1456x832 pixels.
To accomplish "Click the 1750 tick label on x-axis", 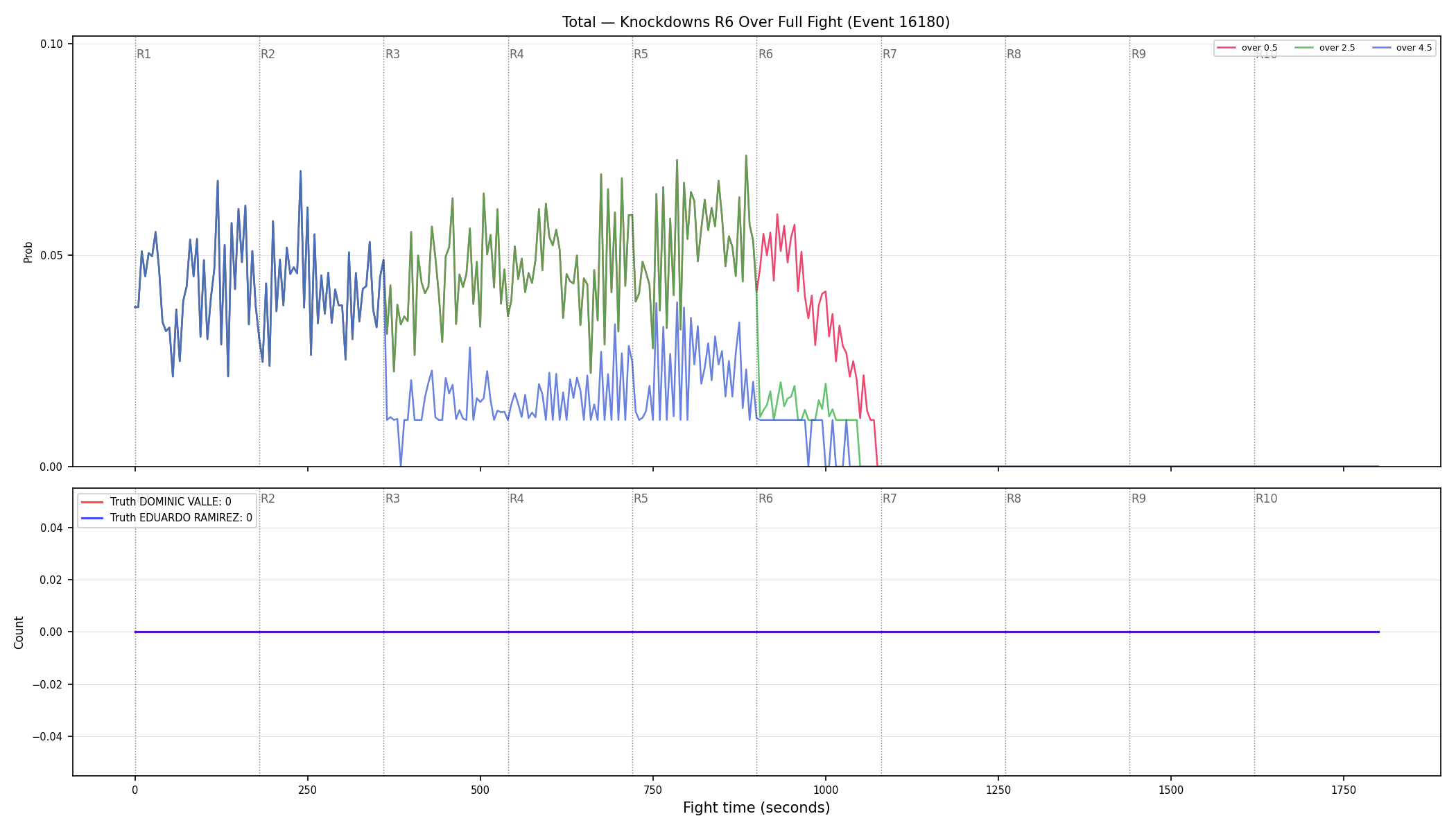I will pyautogui.click(x=1344, y=790).
